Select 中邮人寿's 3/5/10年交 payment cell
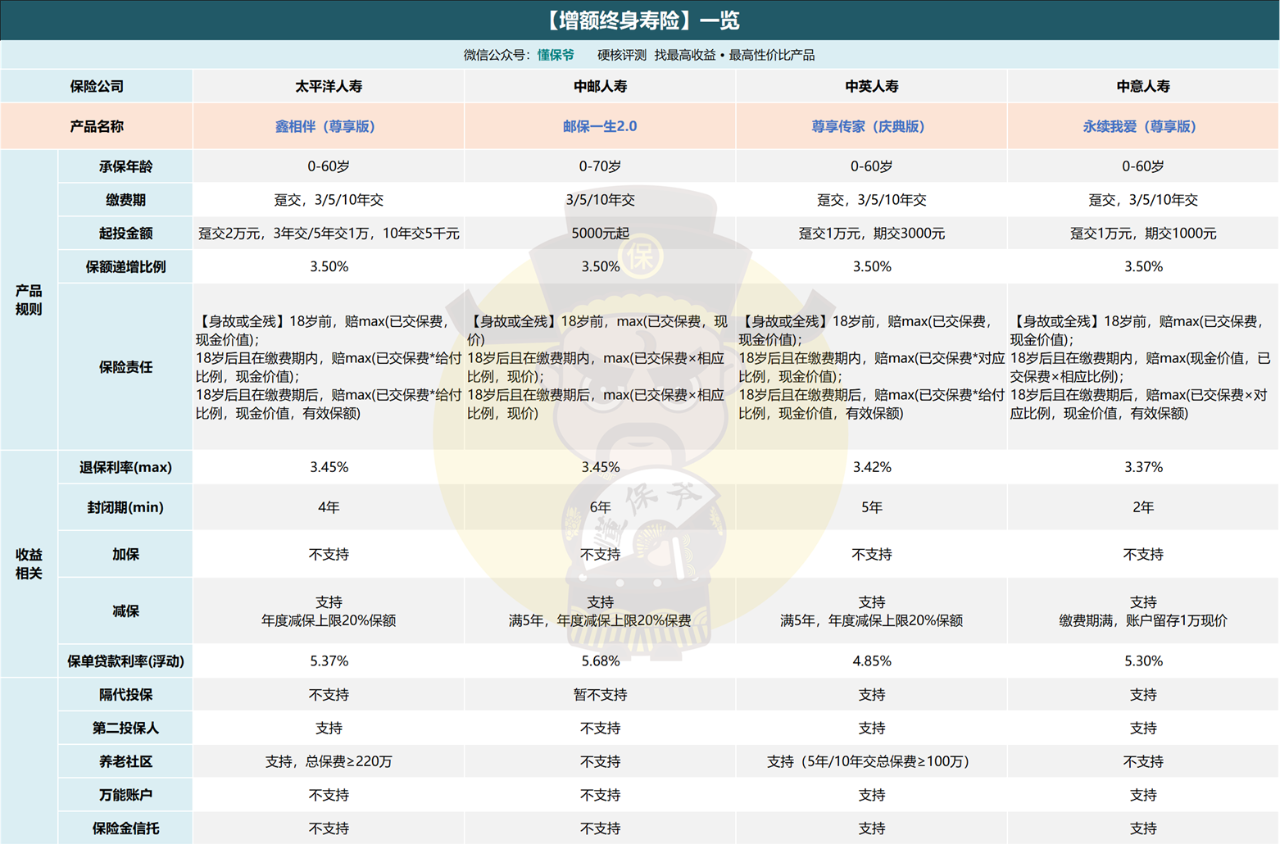Screen dimensions: 1280x845 (600, 200)
